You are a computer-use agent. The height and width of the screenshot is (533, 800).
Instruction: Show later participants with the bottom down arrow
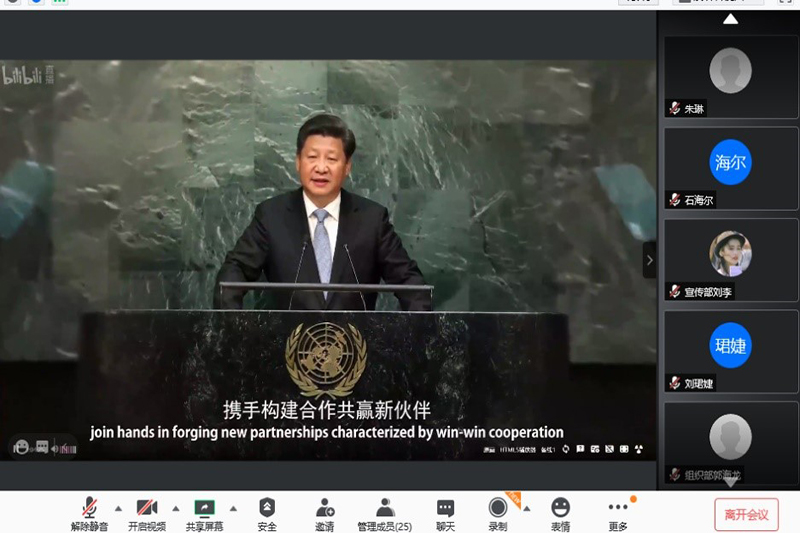coord(731,483)
